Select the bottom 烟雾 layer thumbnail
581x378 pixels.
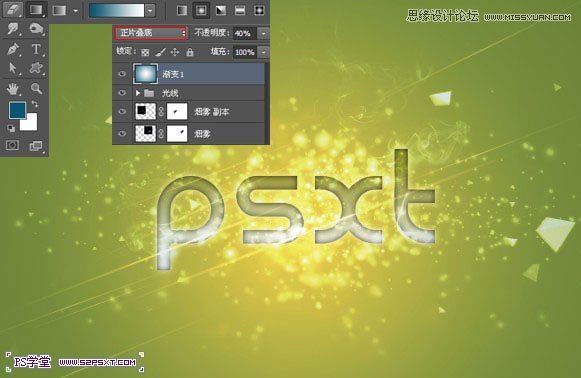146,133
